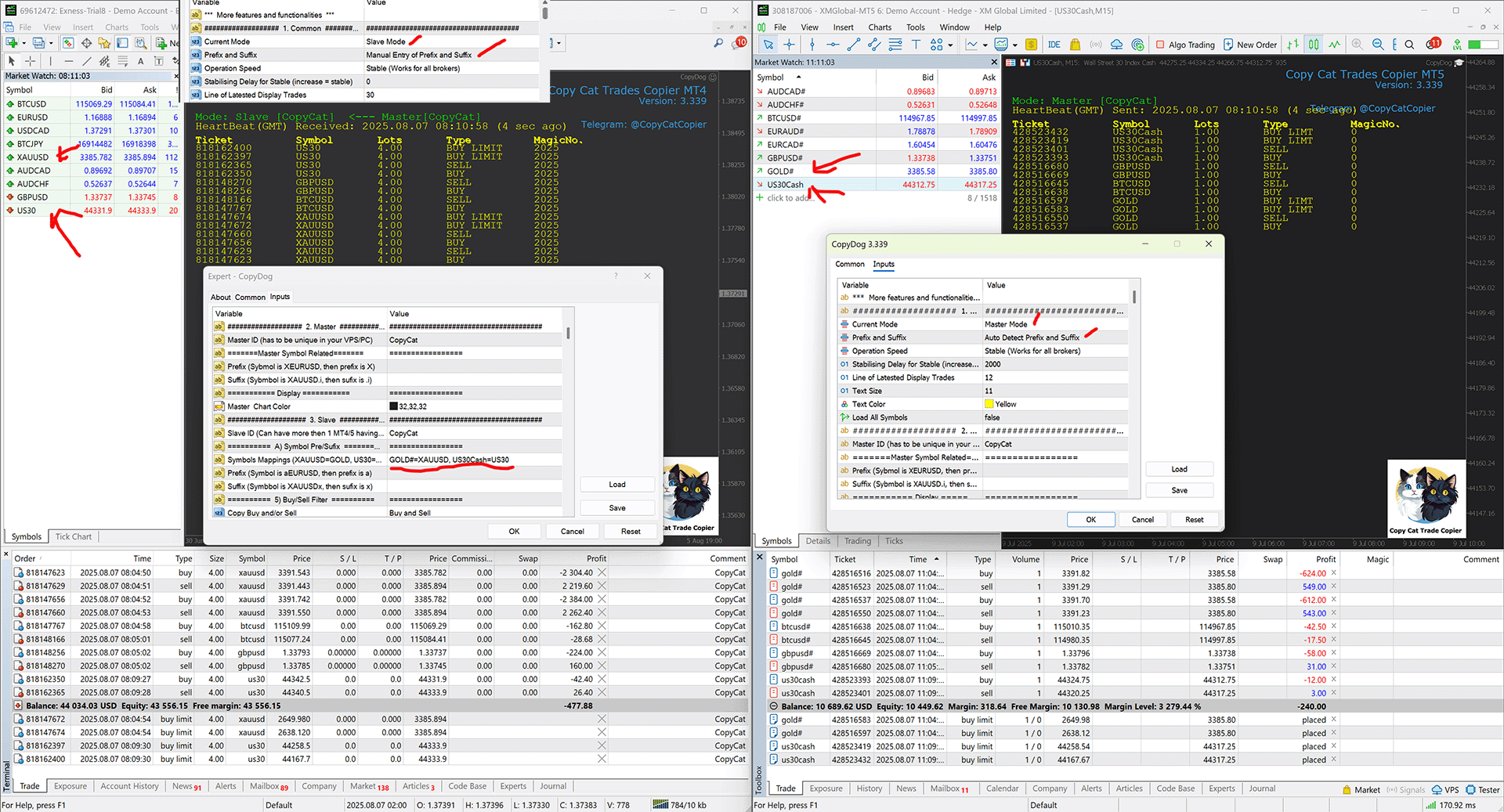The height and width of the screenshot is (812, 1504).
Task: Click the yellow Text Color swatch
Action: point(989,404)
